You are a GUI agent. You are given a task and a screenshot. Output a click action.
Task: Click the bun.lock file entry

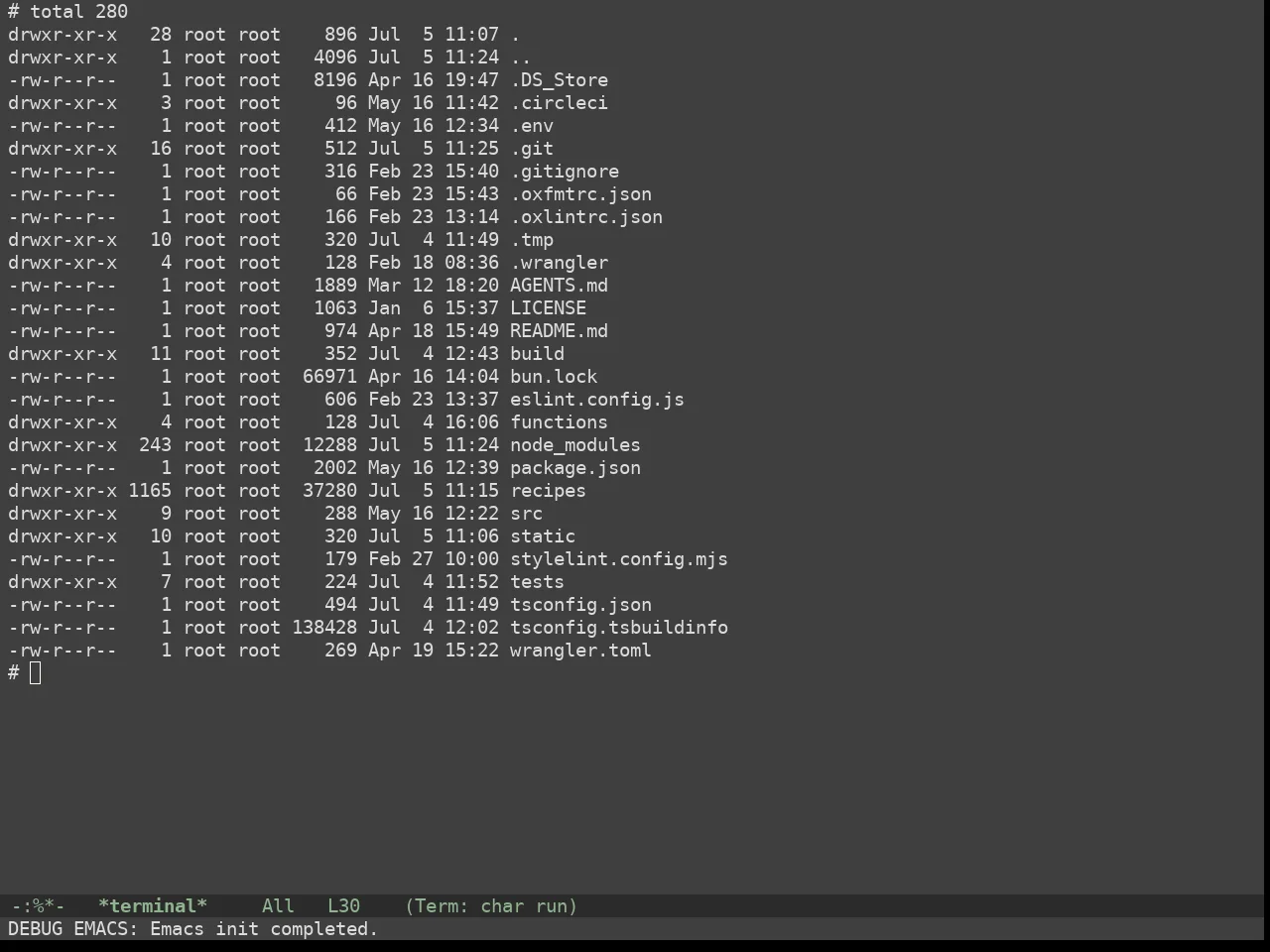click(x=554, y=377)
